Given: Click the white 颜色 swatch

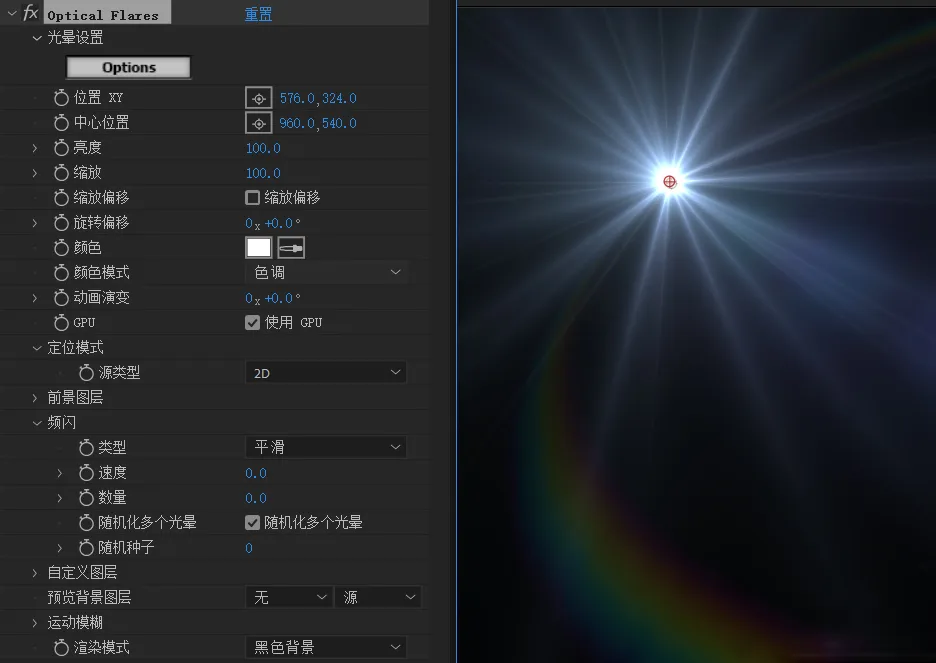Looking at the screenshot, I should click(259, 248).
